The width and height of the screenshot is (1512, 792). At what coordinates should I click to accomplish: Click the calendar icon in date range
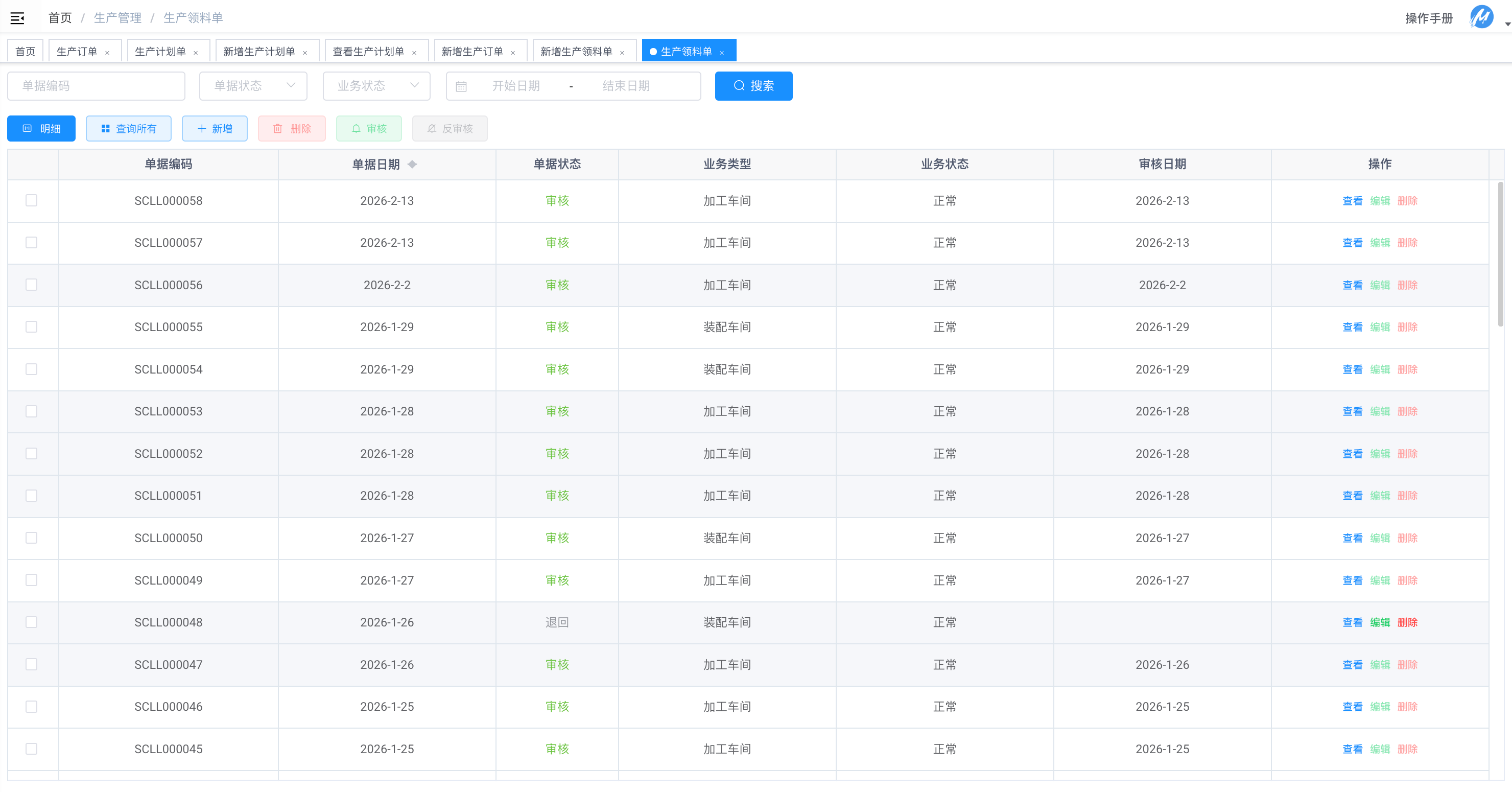[x=461, y=86]
